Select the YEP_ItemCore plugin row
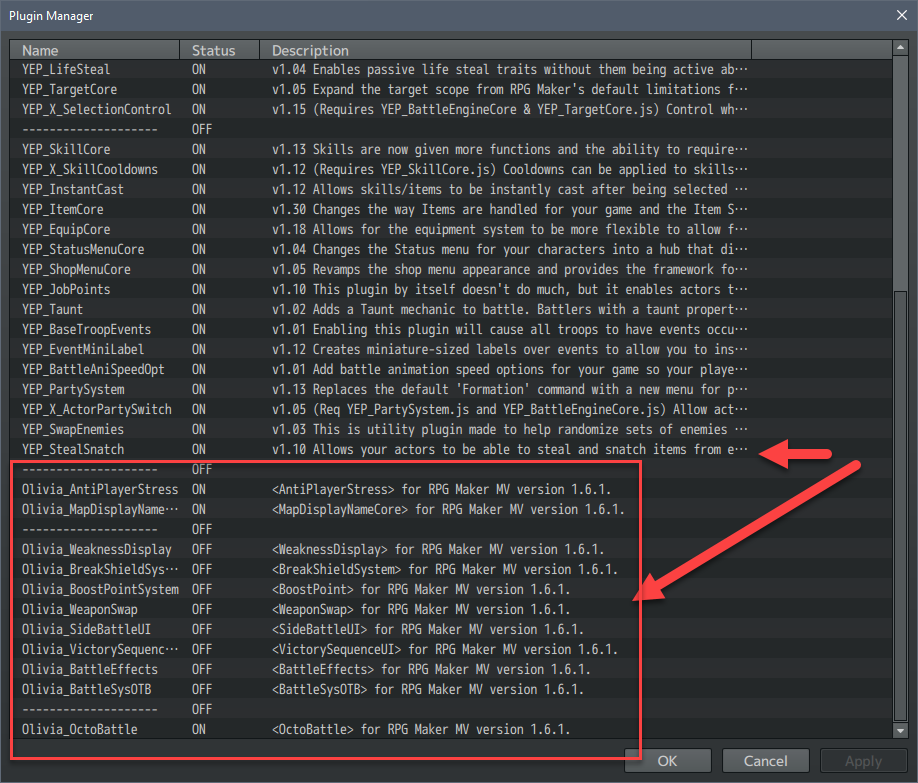The width and height of the screenshot is (918, 783). [451, 209]
